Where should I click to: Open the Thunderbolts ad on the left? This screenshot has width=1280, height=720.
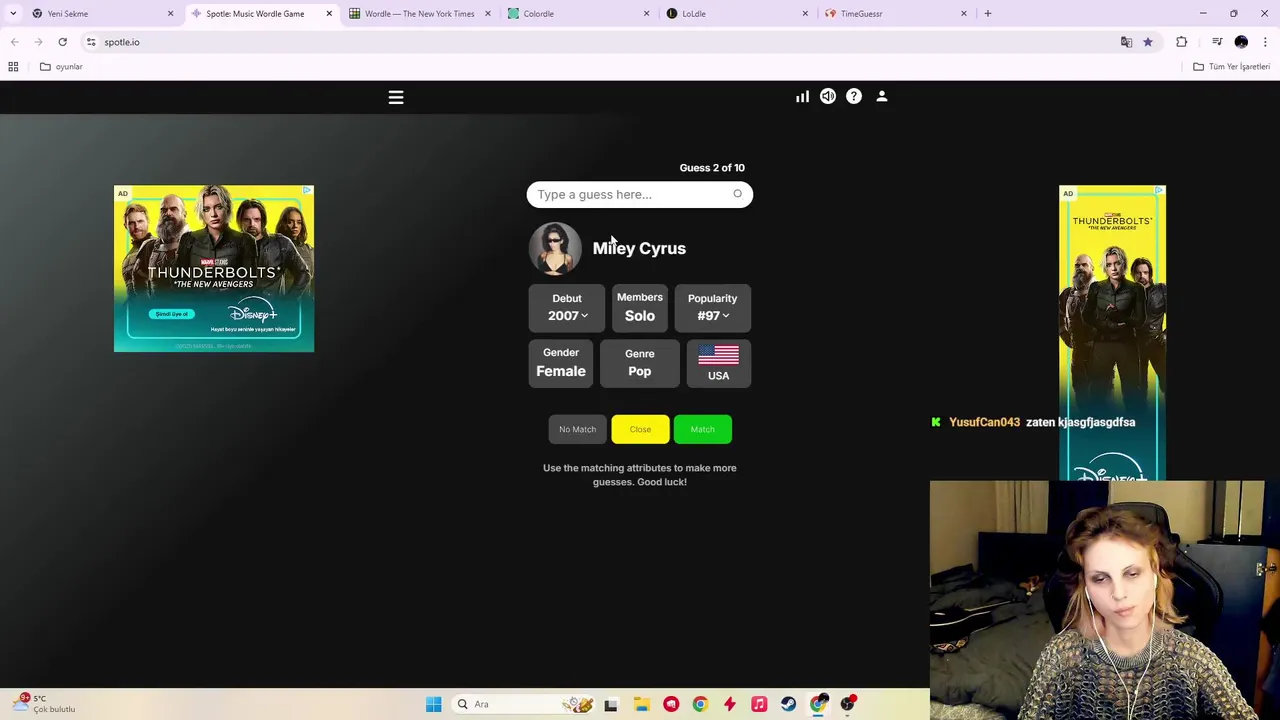(214, 268)
